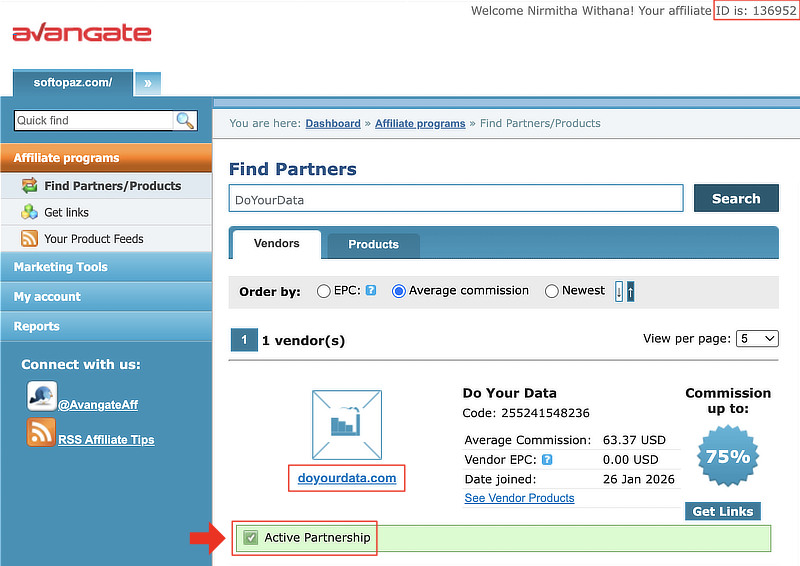Viewport: 800px width, 566px height.
Task: Choose the Newest sort radio option
Action: coord(552,291)
